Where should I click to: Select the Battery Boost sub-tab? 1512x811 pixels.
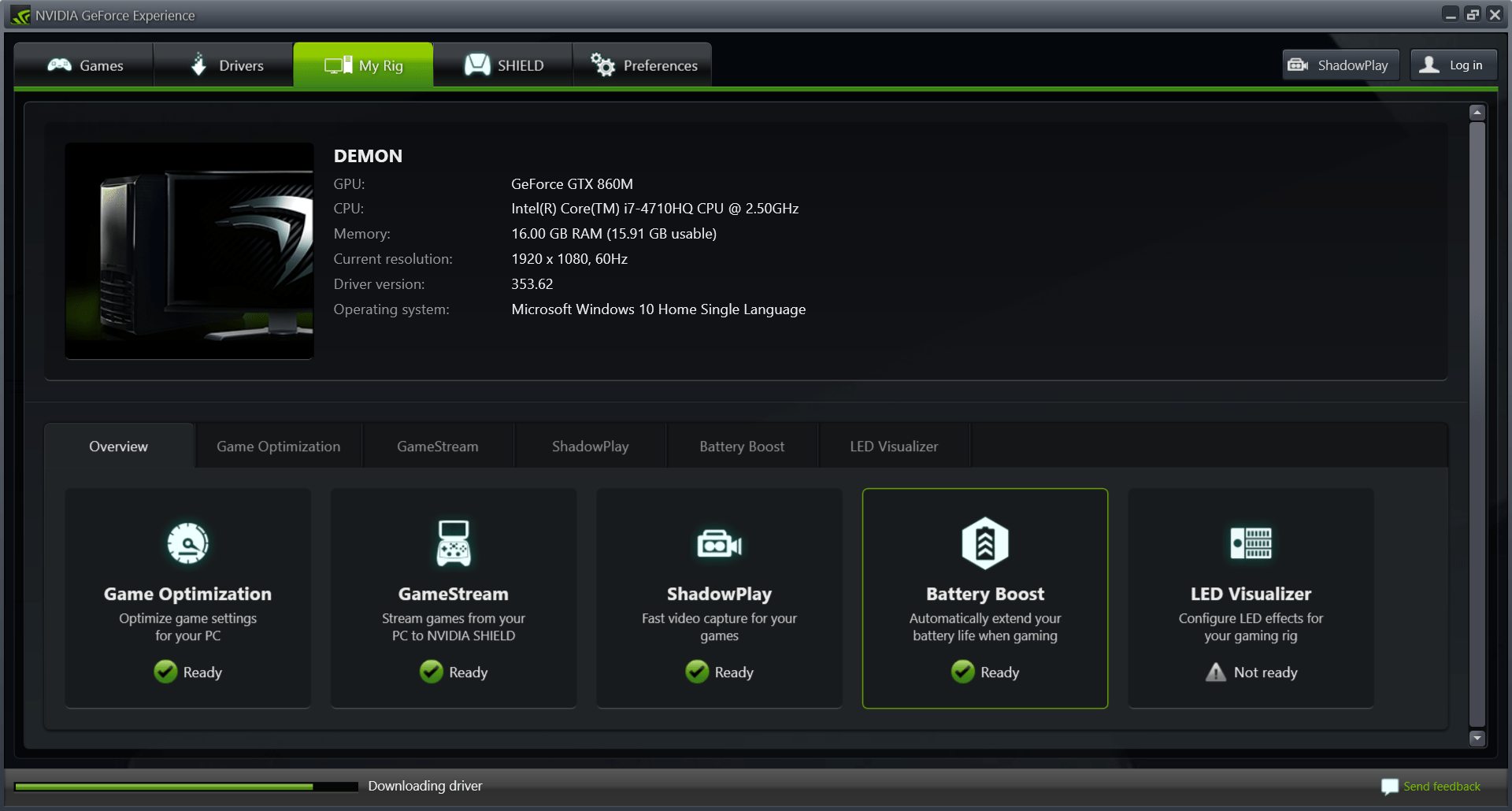click(x=742, y=446)
